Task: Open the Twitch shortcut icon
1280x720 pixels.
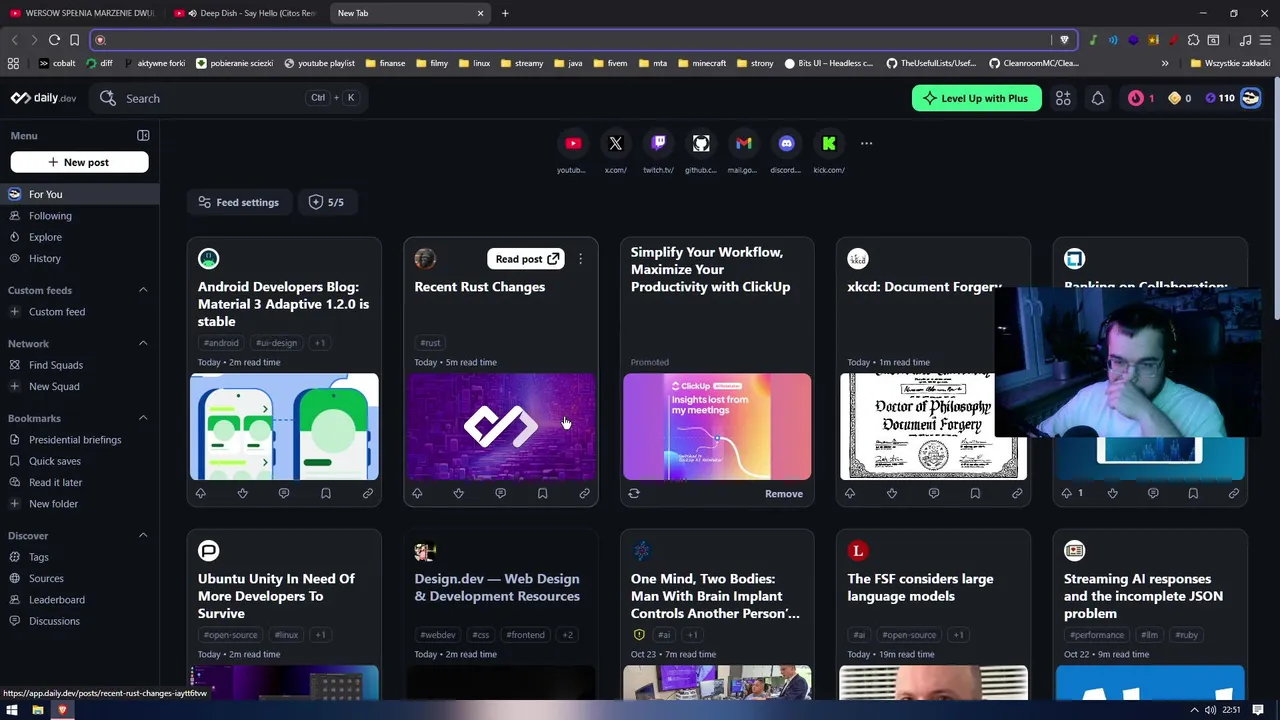Action: (658, 144)
